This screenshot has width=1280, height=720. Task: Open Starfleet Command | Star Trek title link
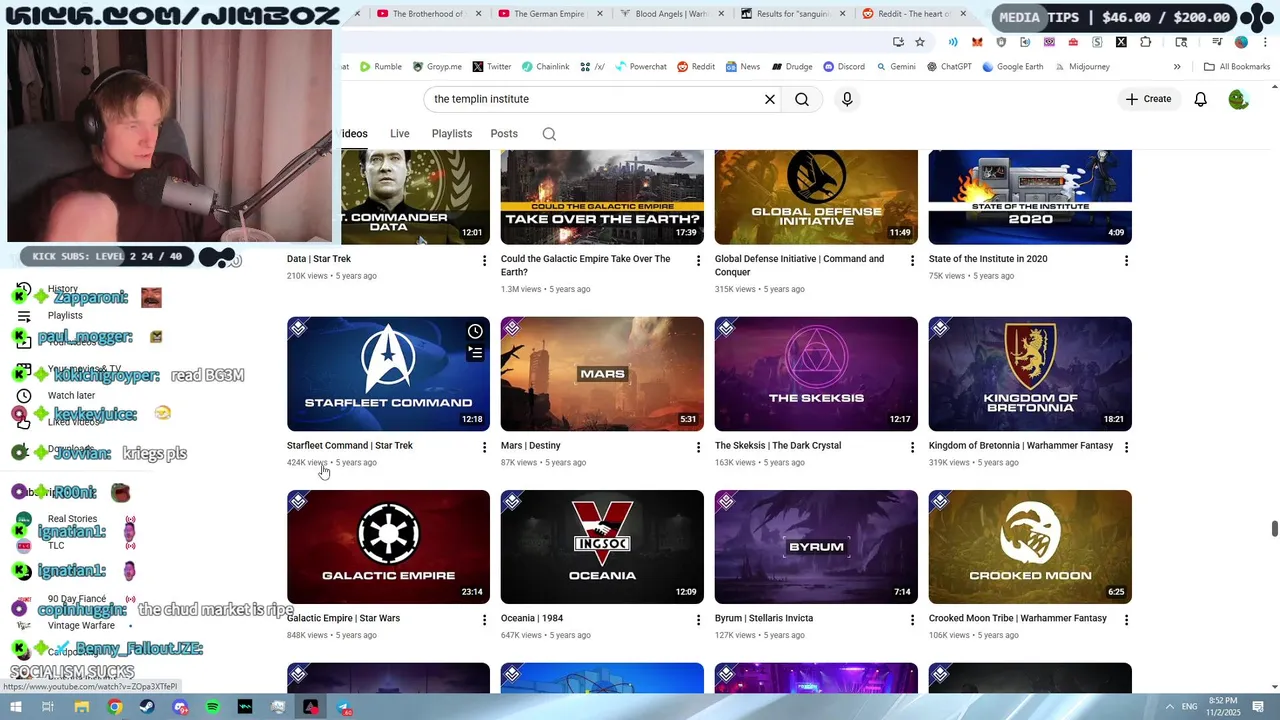[349, 446]
